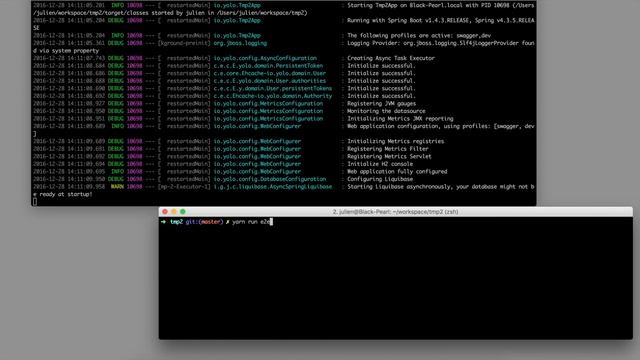Click the 'Web application fully configured' message
Viewport: 640px width, 360px height.
[397, 171]
